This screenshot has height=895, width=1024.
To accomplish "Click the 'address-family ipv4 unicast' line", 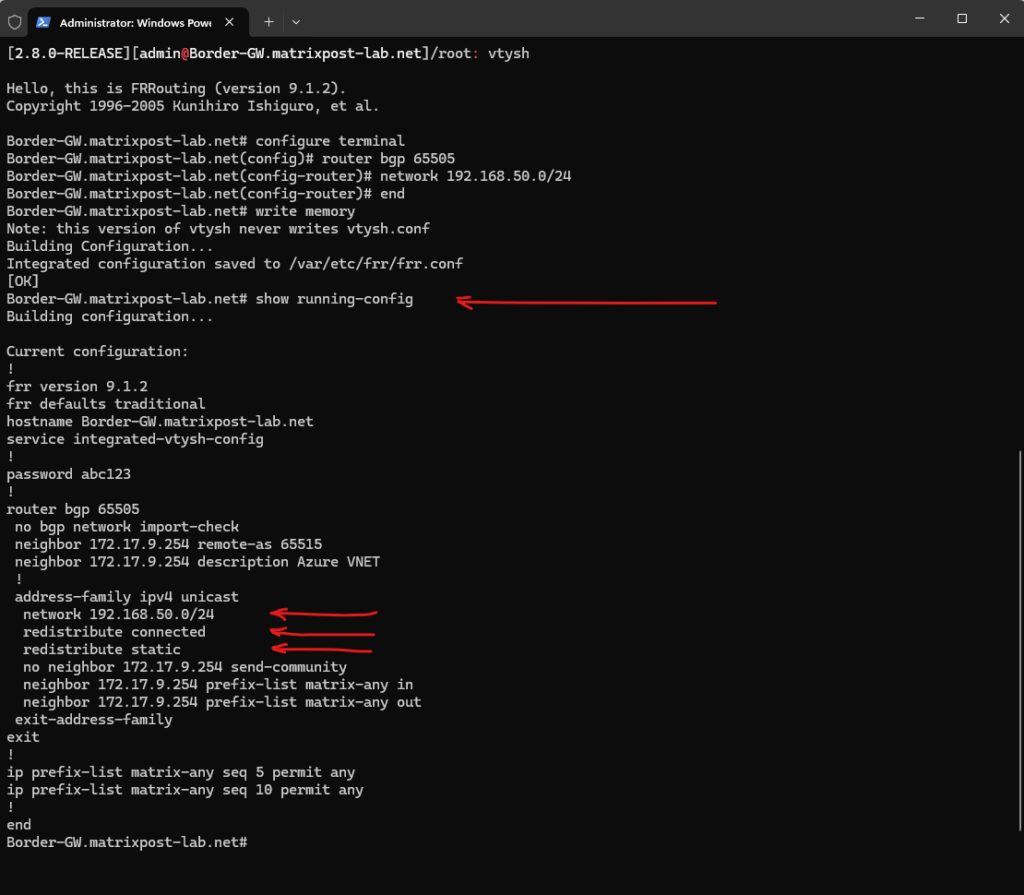I will pos(127,597).
